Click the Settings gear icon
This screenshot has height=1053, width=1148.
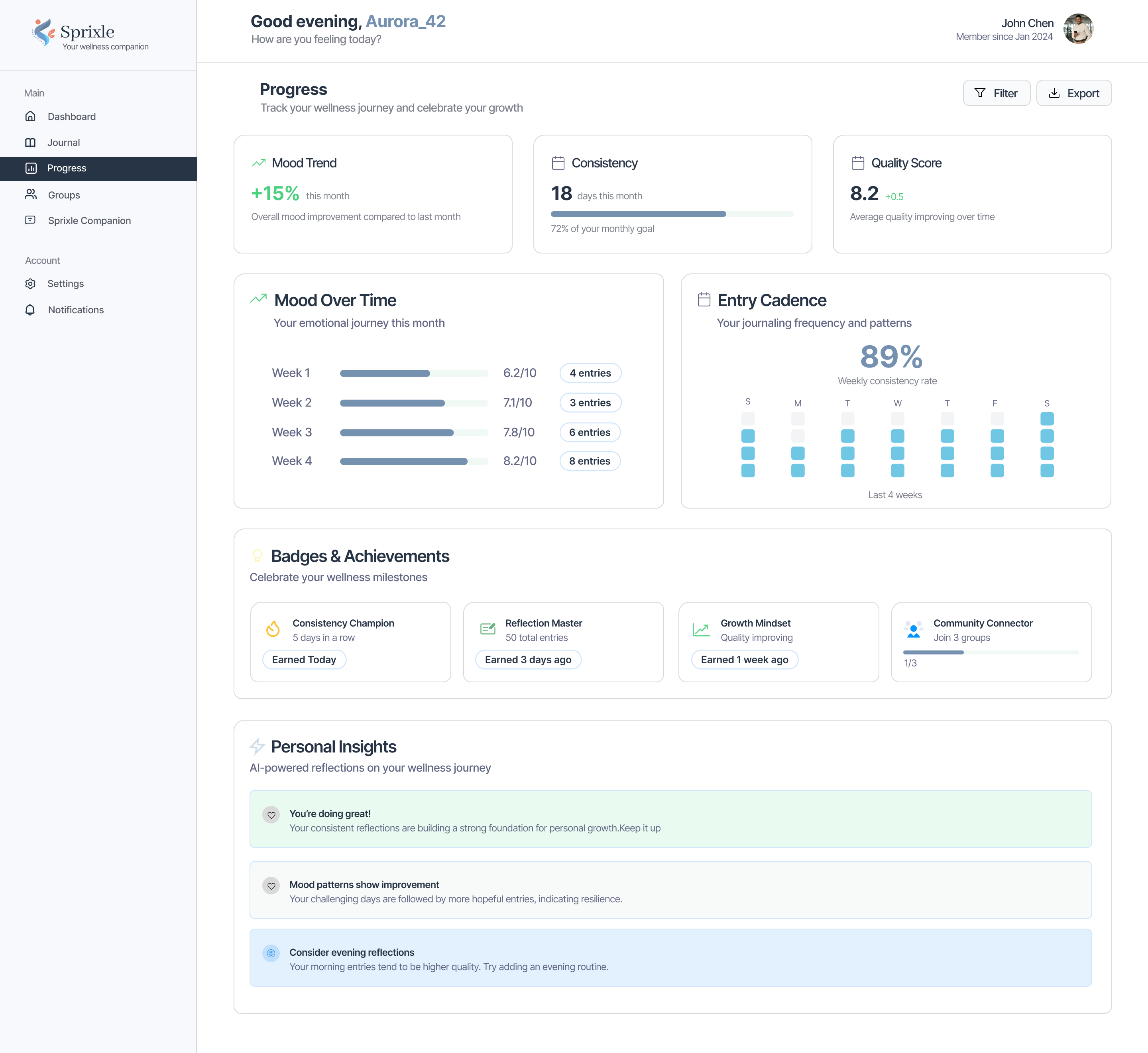pyautogui.click(x=31, y=284)
